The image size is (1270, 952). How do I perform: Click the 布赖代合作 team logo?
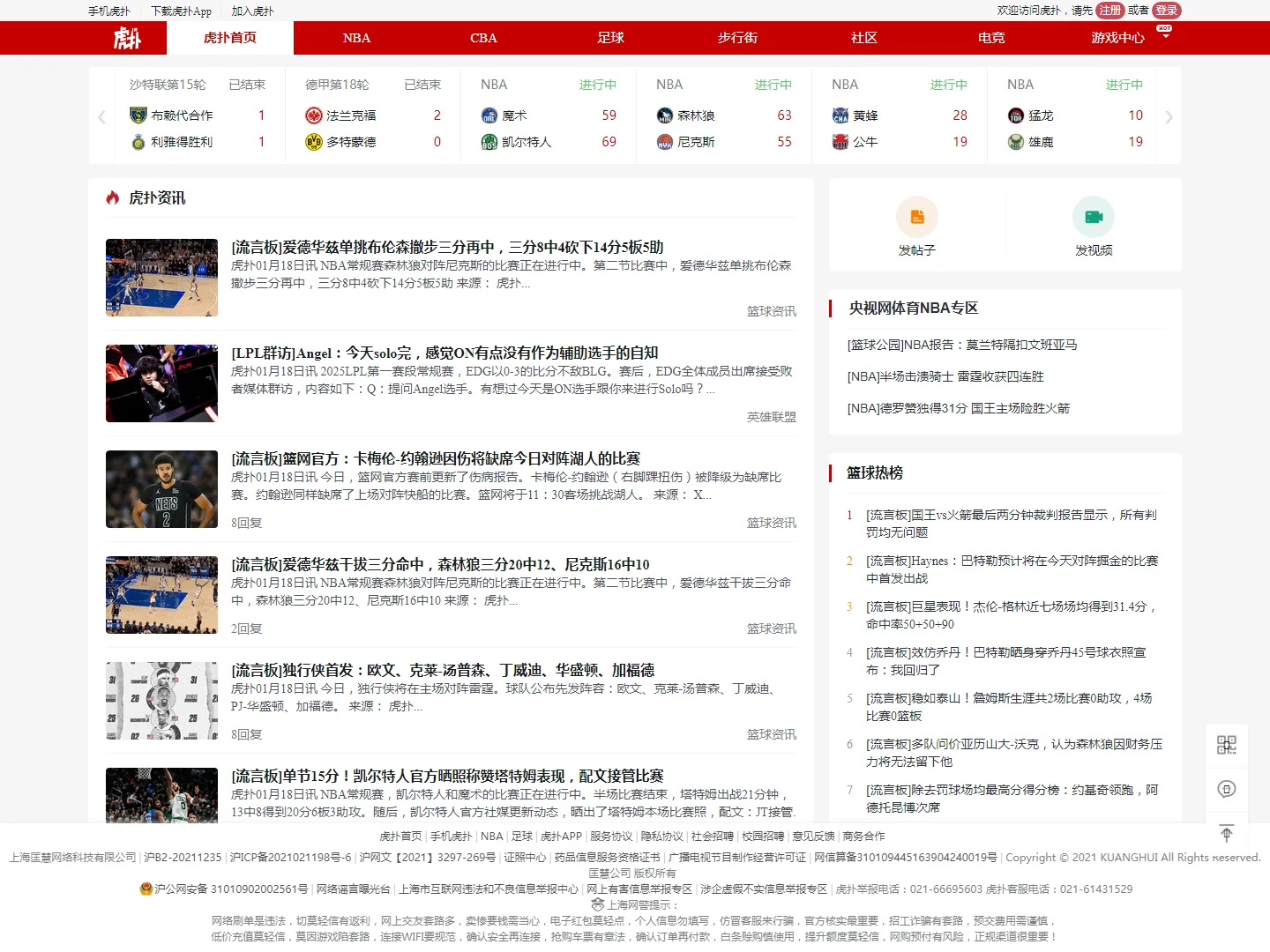click(x=138, y=115)
